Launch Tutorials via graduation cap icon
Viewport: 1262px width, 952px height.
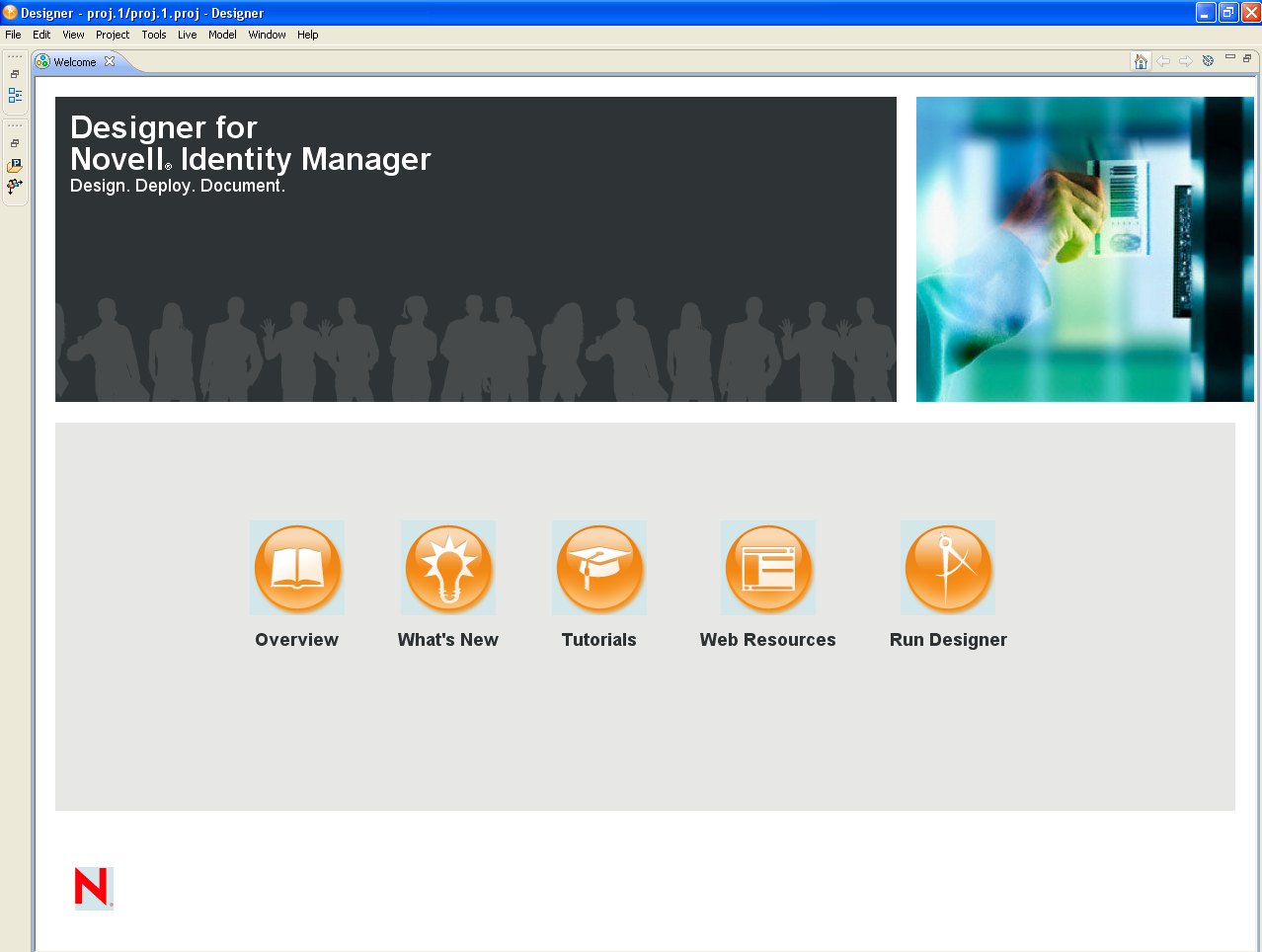(x=599, y=569)
